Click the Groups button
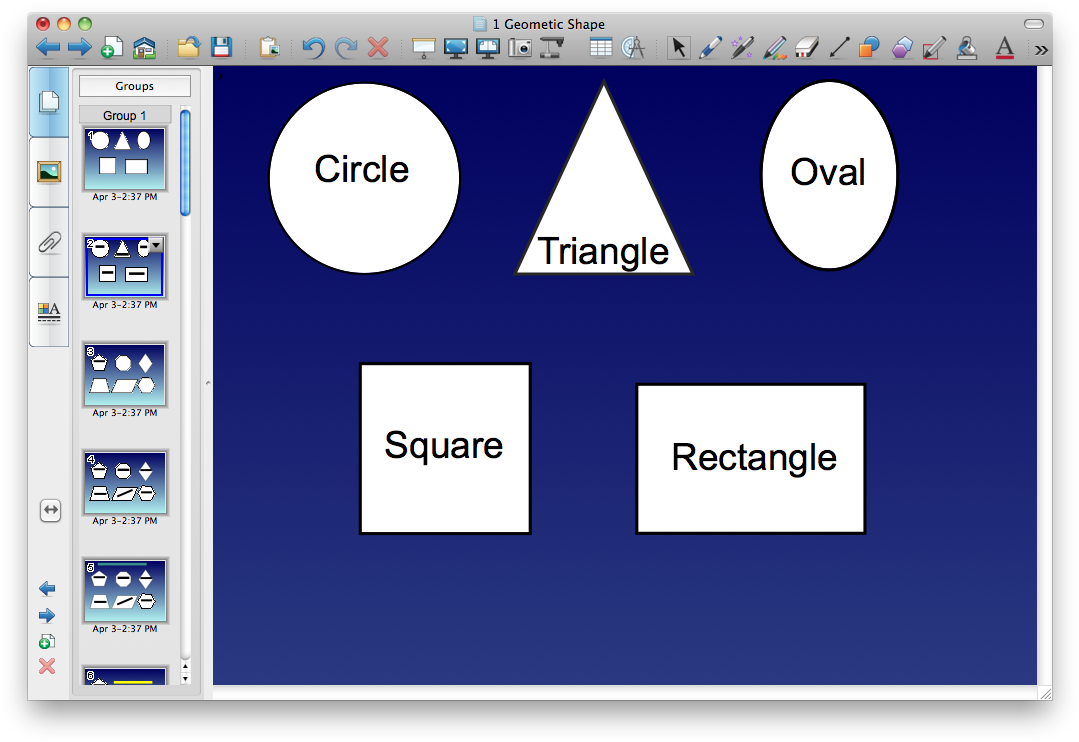This screenshot has width=1079, height=742. pyautogui.click(x=134, y=86)
